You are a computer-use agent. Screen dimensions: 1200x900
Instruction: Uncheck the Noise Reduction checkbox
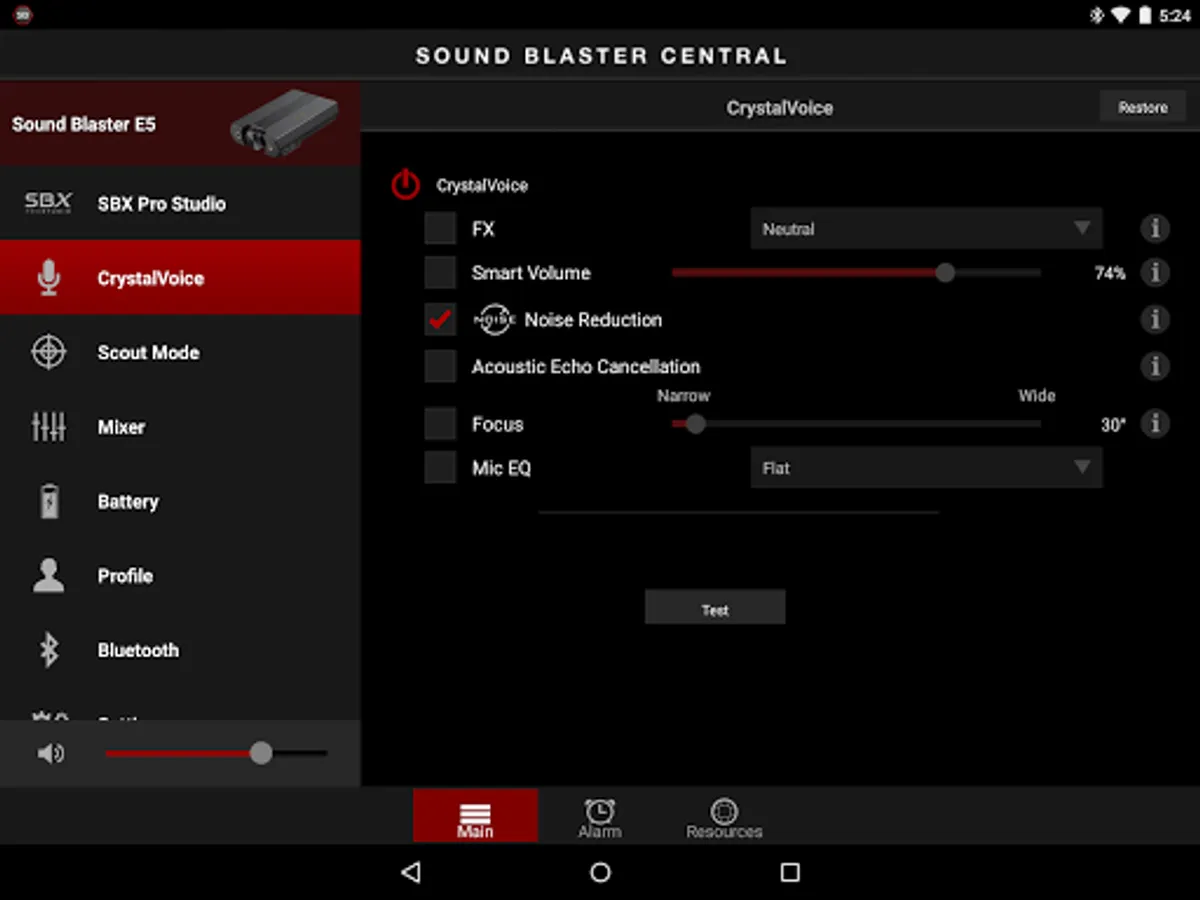pos(440,320)
